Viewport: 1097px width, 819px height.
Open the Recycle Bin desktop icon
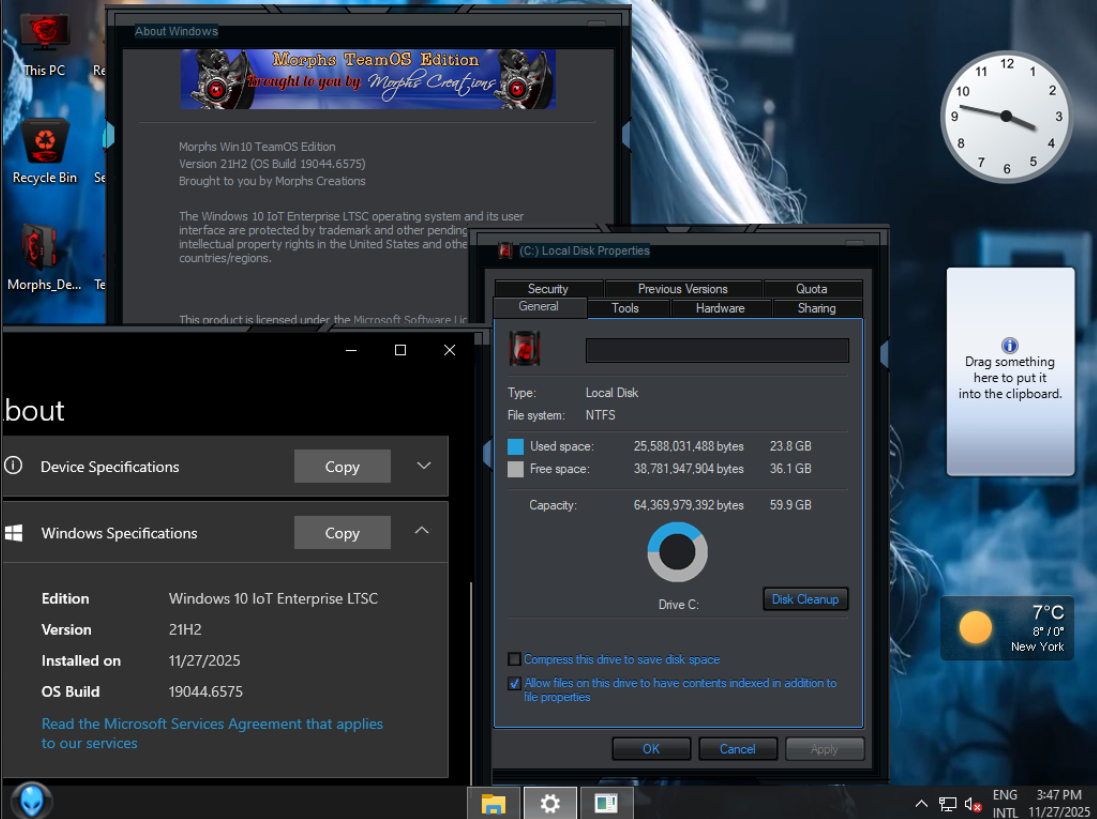[45, 151]
